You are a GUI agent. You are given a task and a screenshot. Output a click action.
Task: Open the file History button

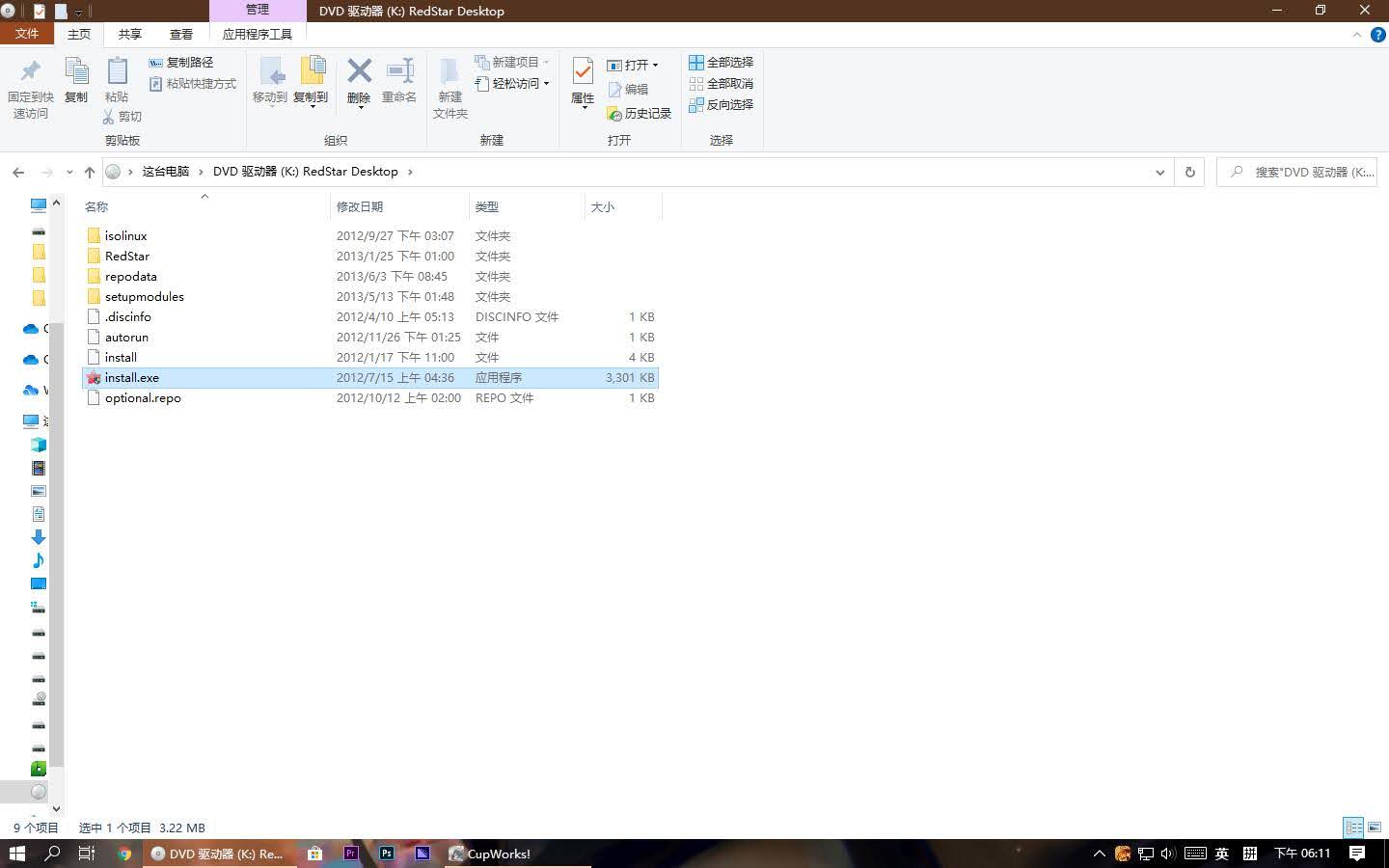click(x=639, y=114)
